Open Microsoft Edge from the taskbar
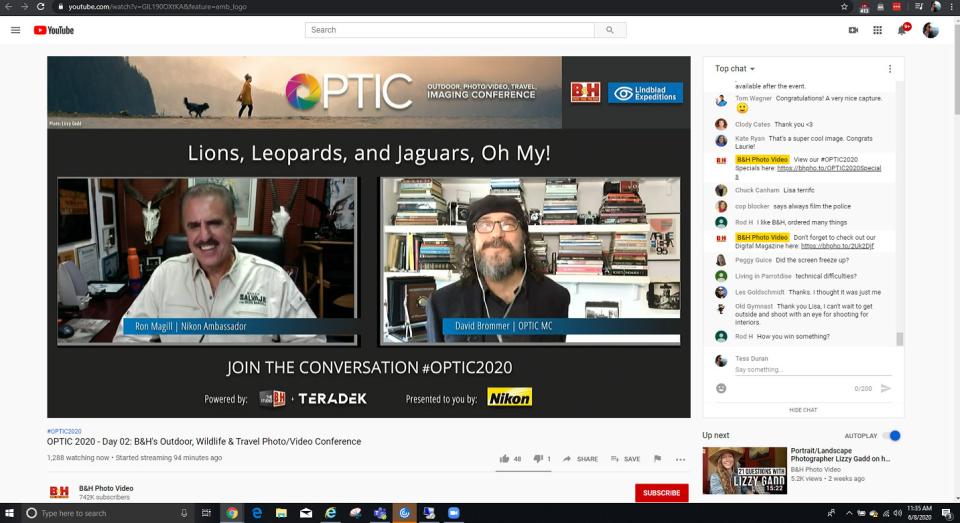This screenshot has height=523, width=960. [257, 513]
